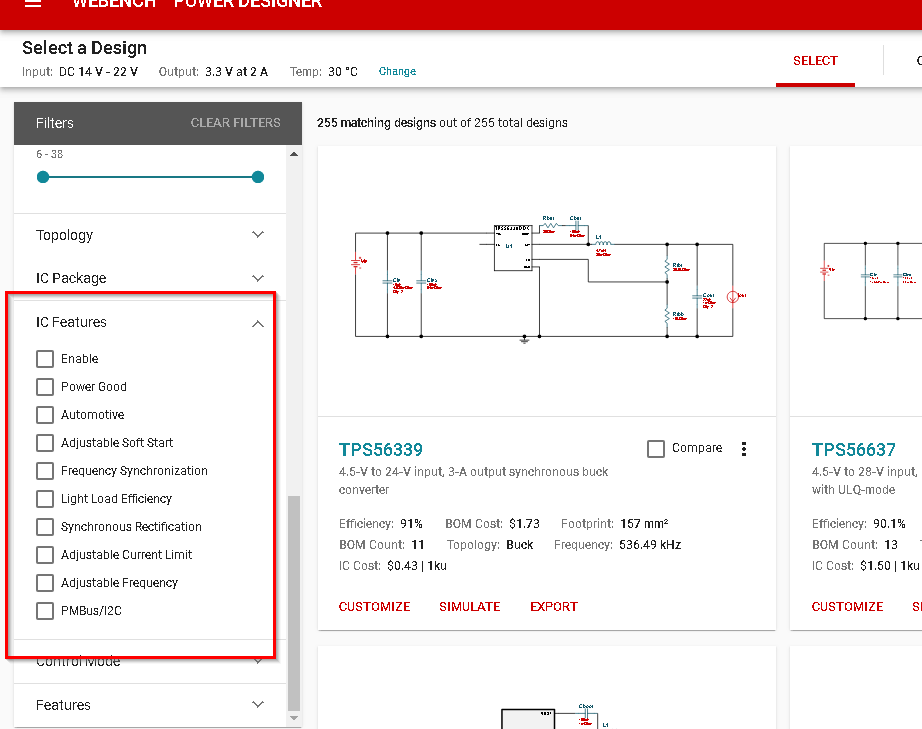Open the three-dot menu on TPS56339 card
This screenshot has width=922, height=729.
coord(744,449)
